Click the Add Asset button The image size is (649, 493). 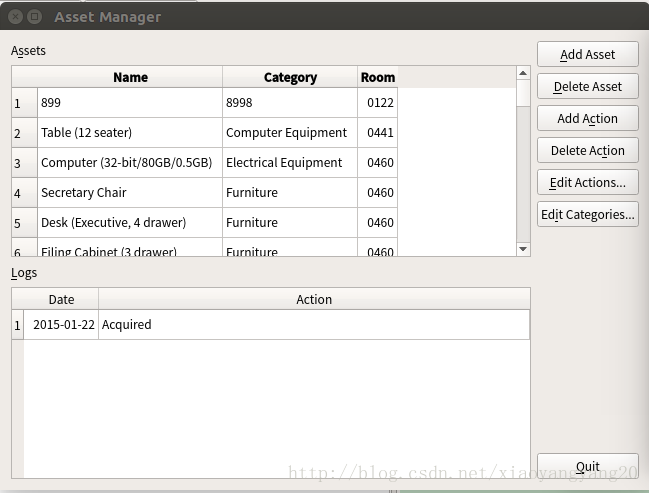click(588, 54)
